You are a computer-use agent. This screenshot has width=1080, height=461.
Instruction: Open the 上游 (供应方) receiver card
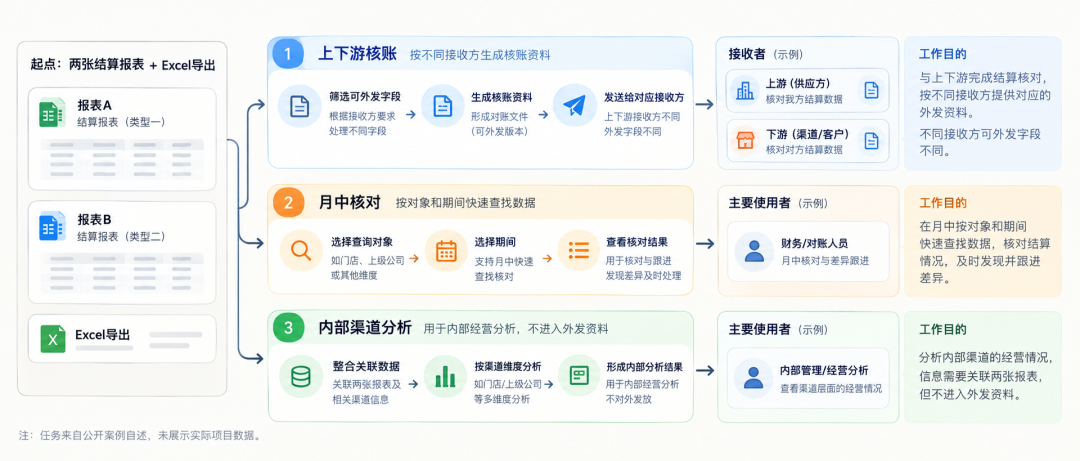point(807,91)
